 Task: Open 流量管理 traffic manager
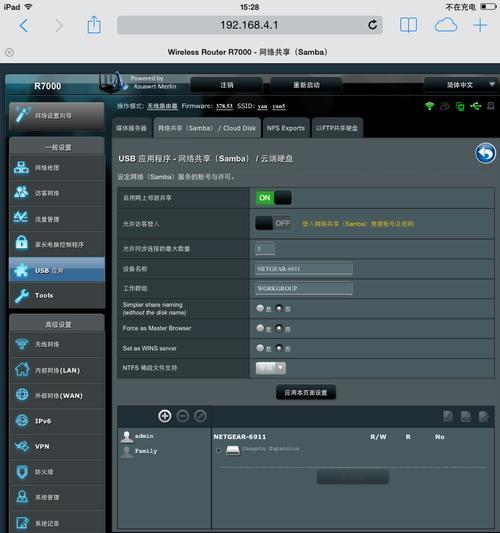click(57, 219)
